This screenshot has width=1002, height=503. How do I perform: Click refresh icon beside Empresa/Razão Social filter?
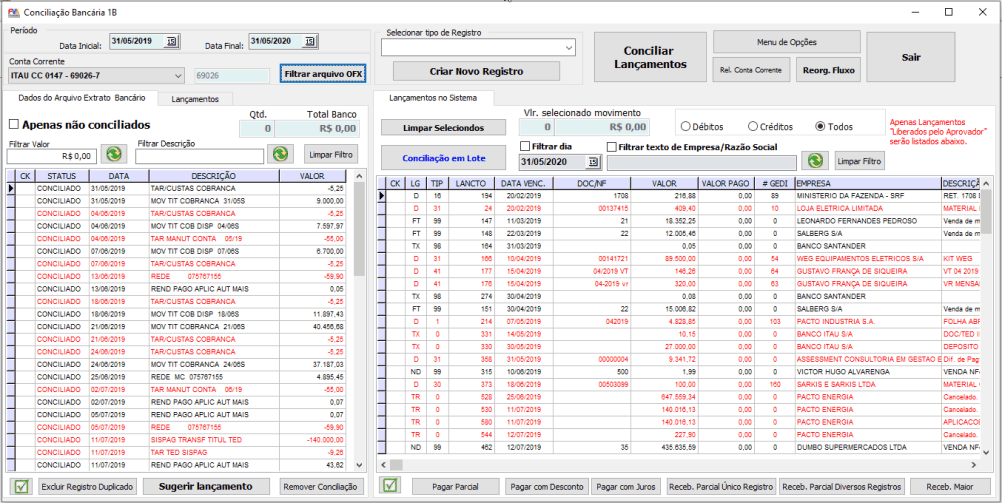(x=816, y=162)
